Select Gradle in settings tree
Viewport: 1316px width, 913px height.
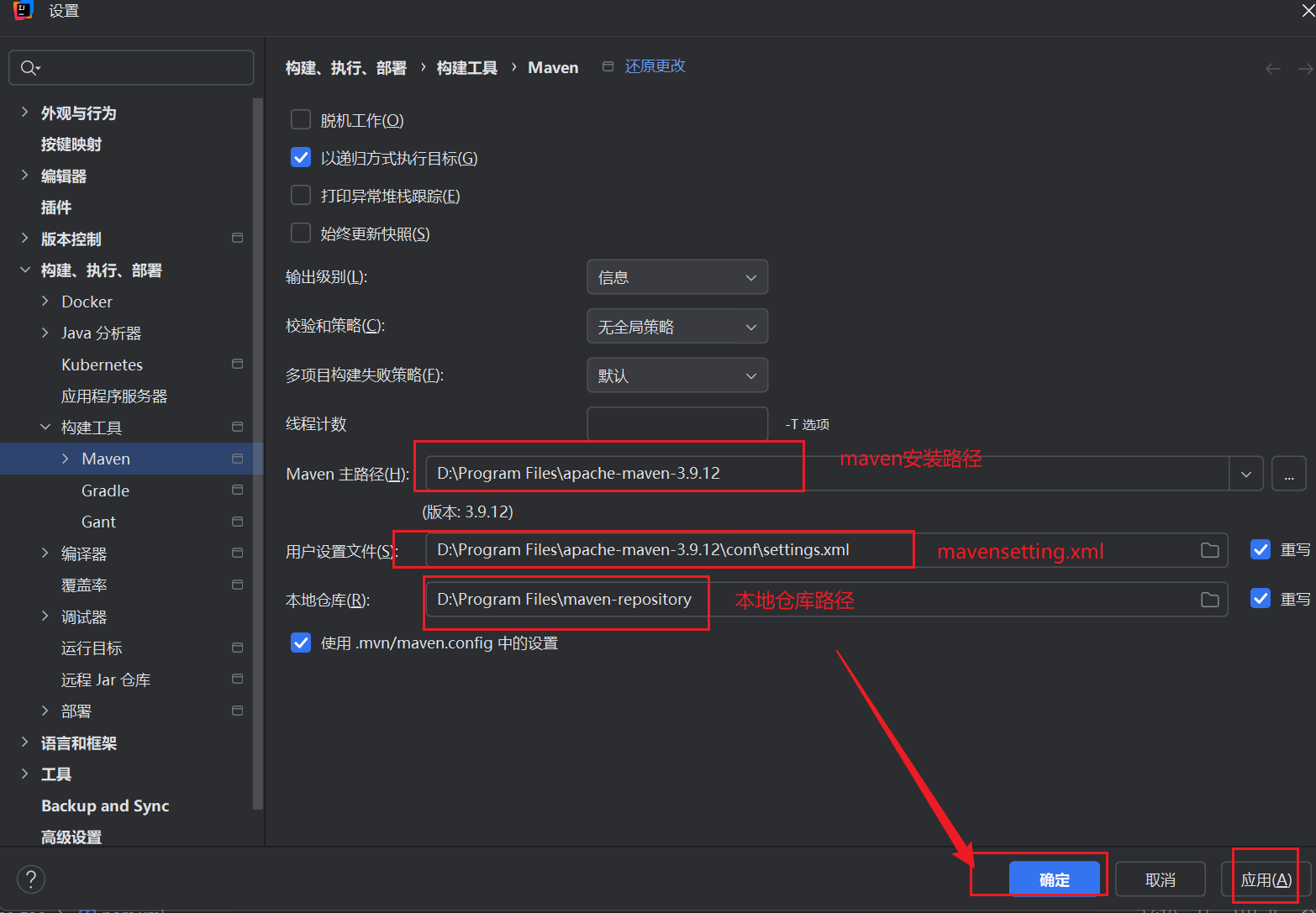(x=105, y=491)
